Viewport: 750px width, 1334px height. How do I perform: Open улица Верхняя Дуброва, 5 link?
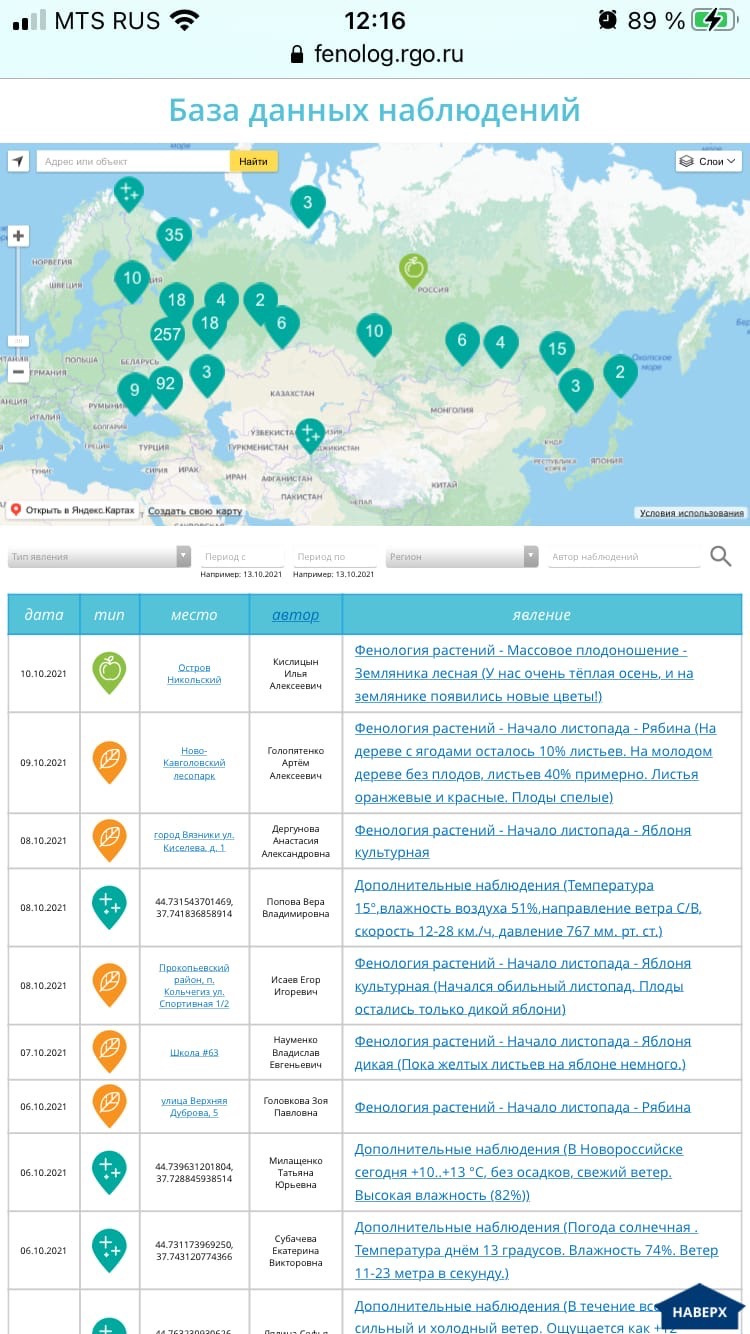pos(194,1107)
